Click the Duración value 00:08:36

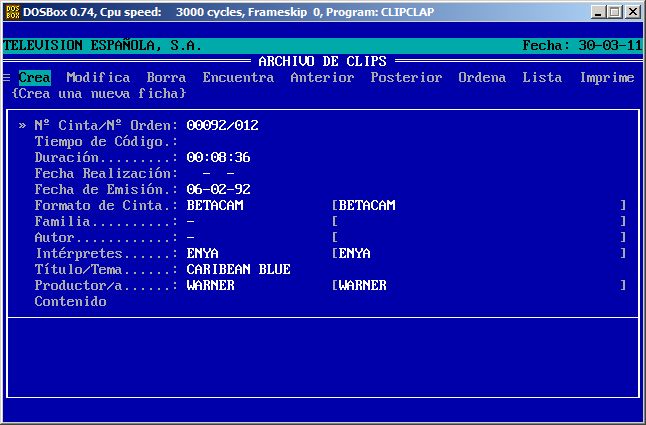pos(218,157)
